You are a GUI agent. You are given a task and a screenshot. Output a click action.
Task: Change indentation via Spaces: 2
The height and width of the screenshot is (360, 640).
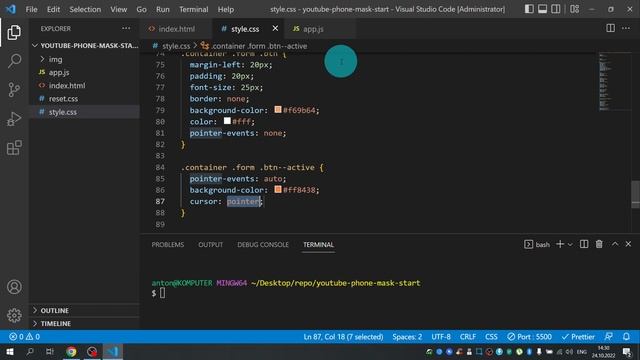pos(407,337)
